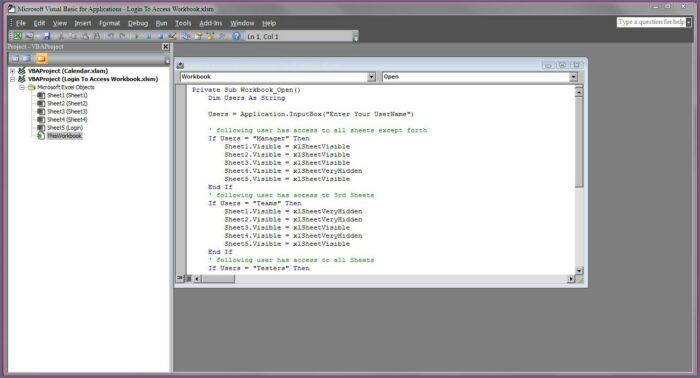
Task: Open Project Explorer from toolbar icon
Action: [x=186, y=36]
